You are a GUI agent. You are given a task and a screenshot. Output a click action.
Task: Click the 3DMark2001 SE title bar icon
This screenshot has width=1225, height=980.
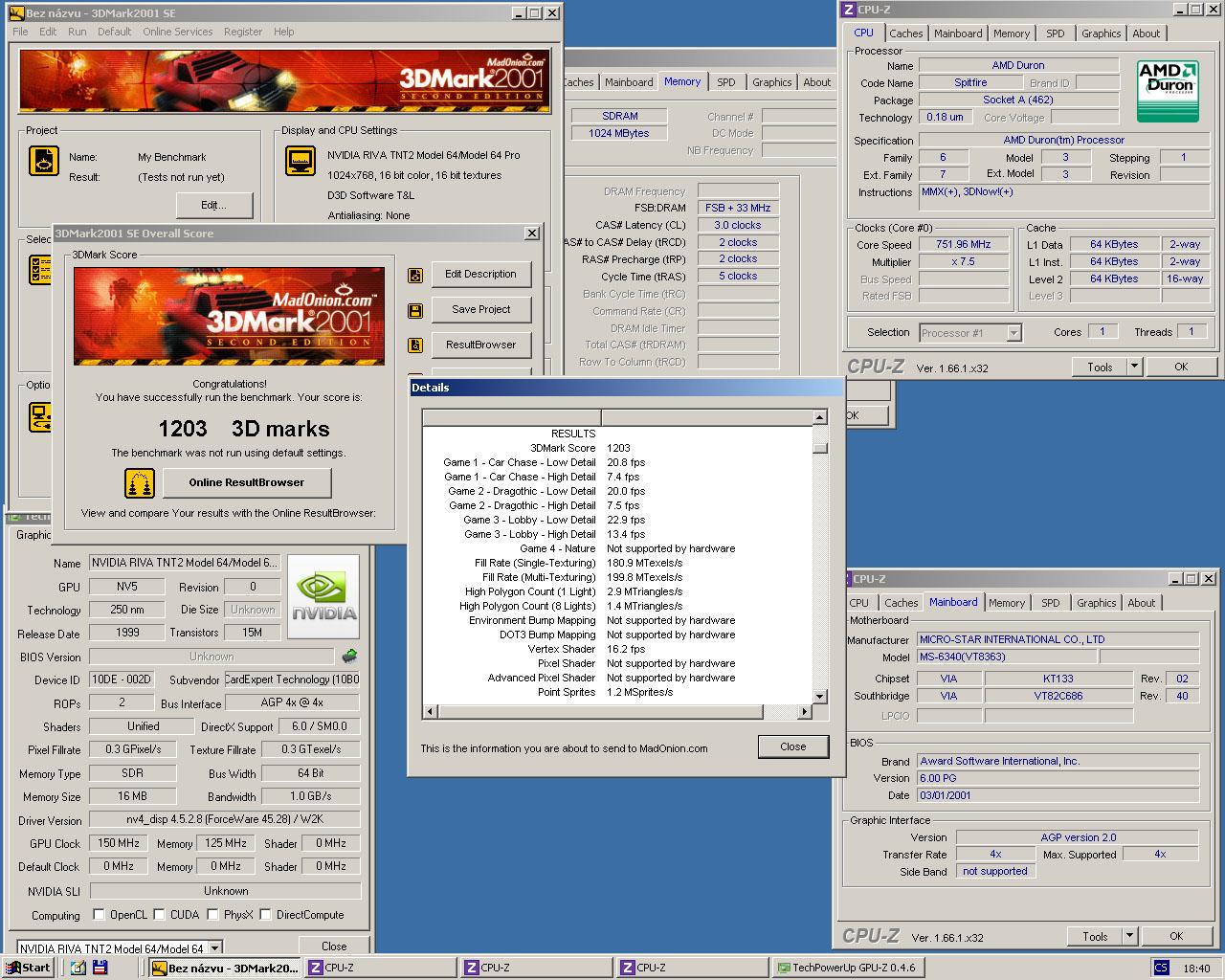[x=16, y=13]
